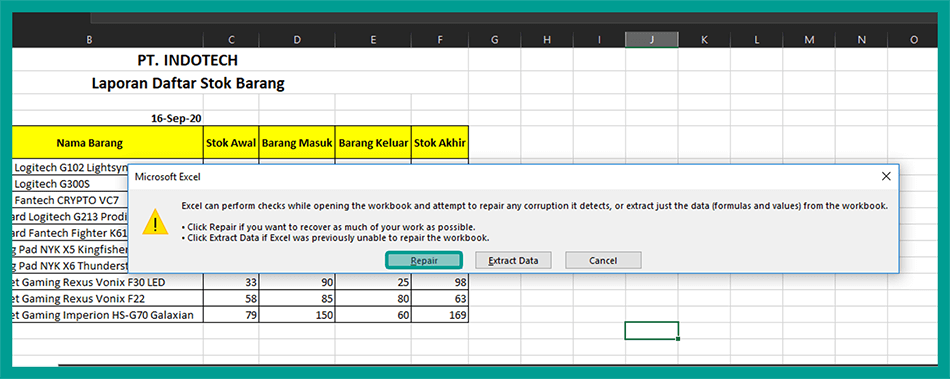The image size is (950, 379).
Task: Select column K header
Action: click(704, 39)
